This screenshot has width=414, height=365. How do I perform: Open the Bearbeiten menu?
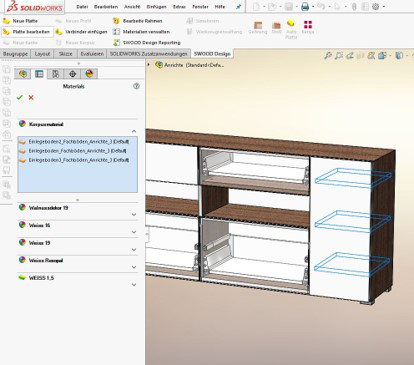pos(106,7)
